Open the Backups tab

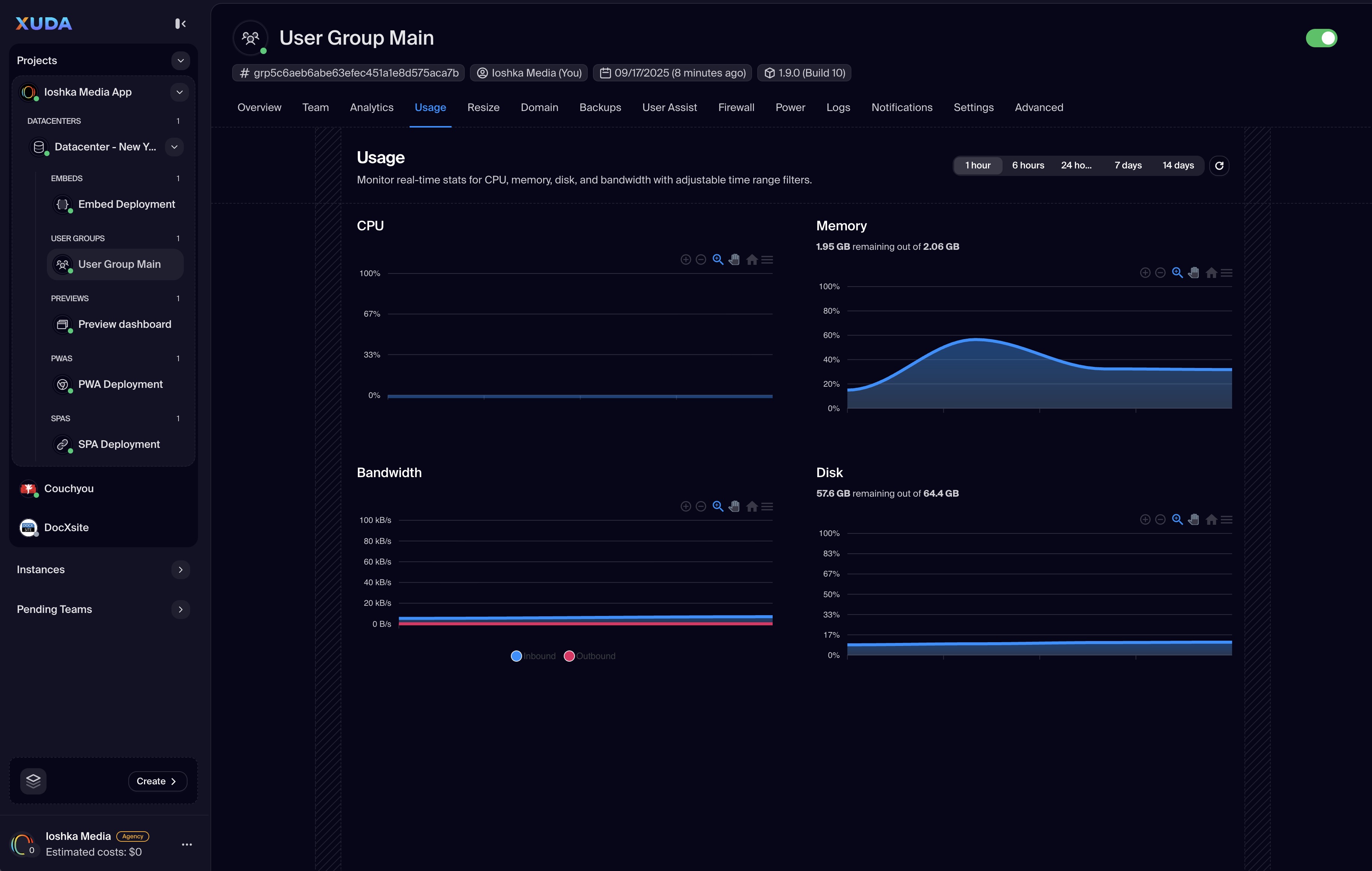(x=600, y=108)
